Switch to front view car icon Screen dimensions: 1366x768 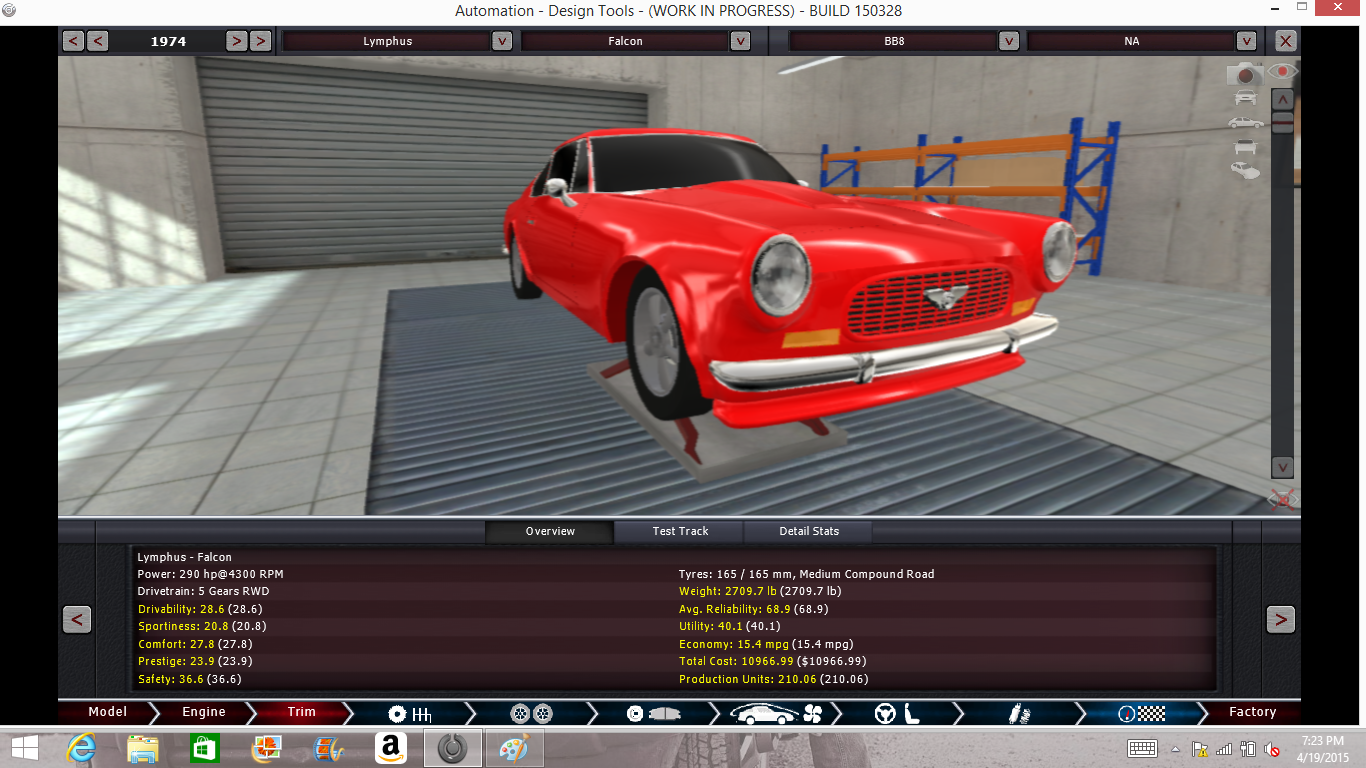point(1245,98)
